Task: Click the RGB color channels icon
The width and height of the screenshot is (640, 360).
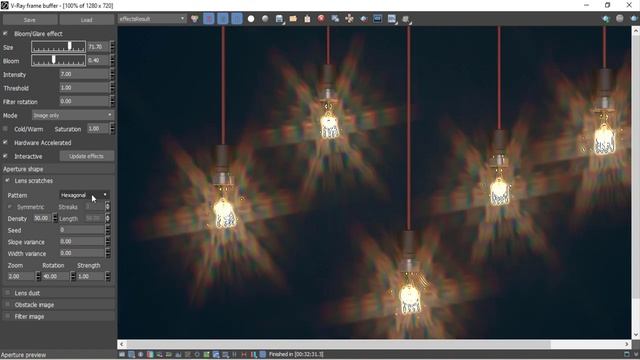Action: click(195, 19)
